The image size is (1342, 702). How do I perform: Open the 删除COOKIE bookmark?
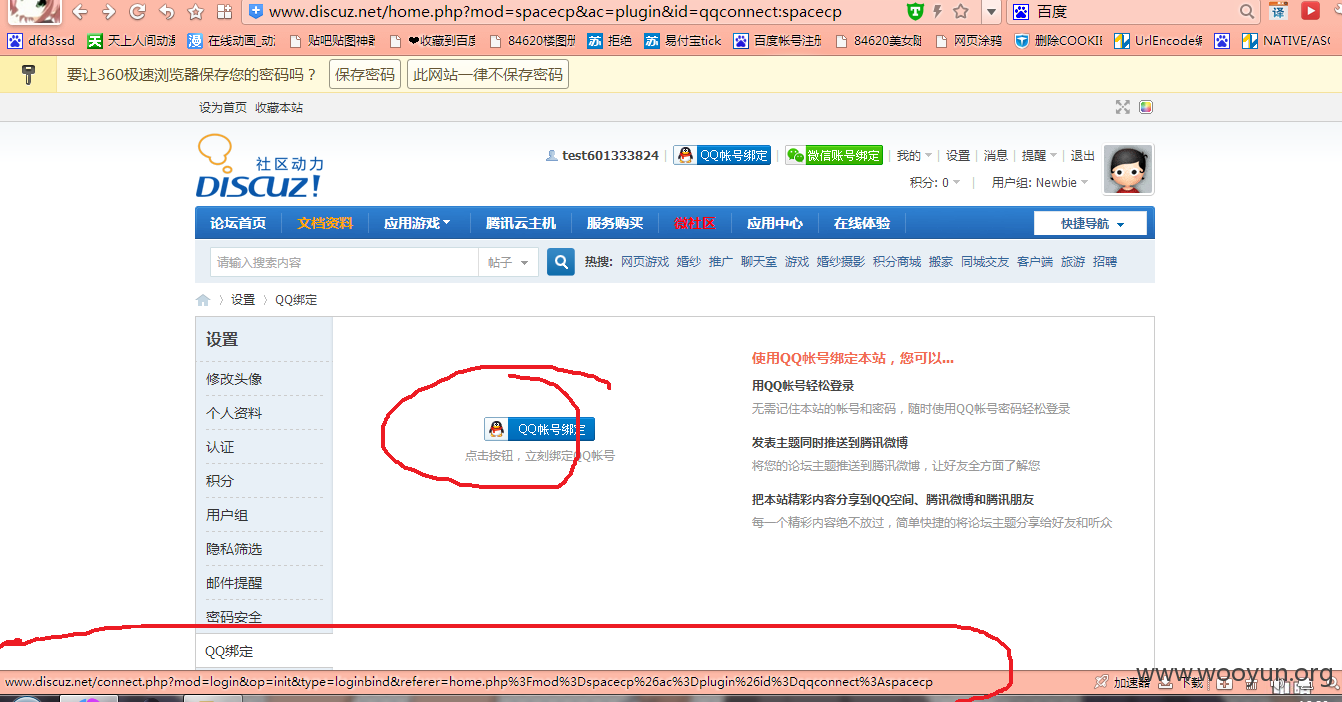(1058, 41)
